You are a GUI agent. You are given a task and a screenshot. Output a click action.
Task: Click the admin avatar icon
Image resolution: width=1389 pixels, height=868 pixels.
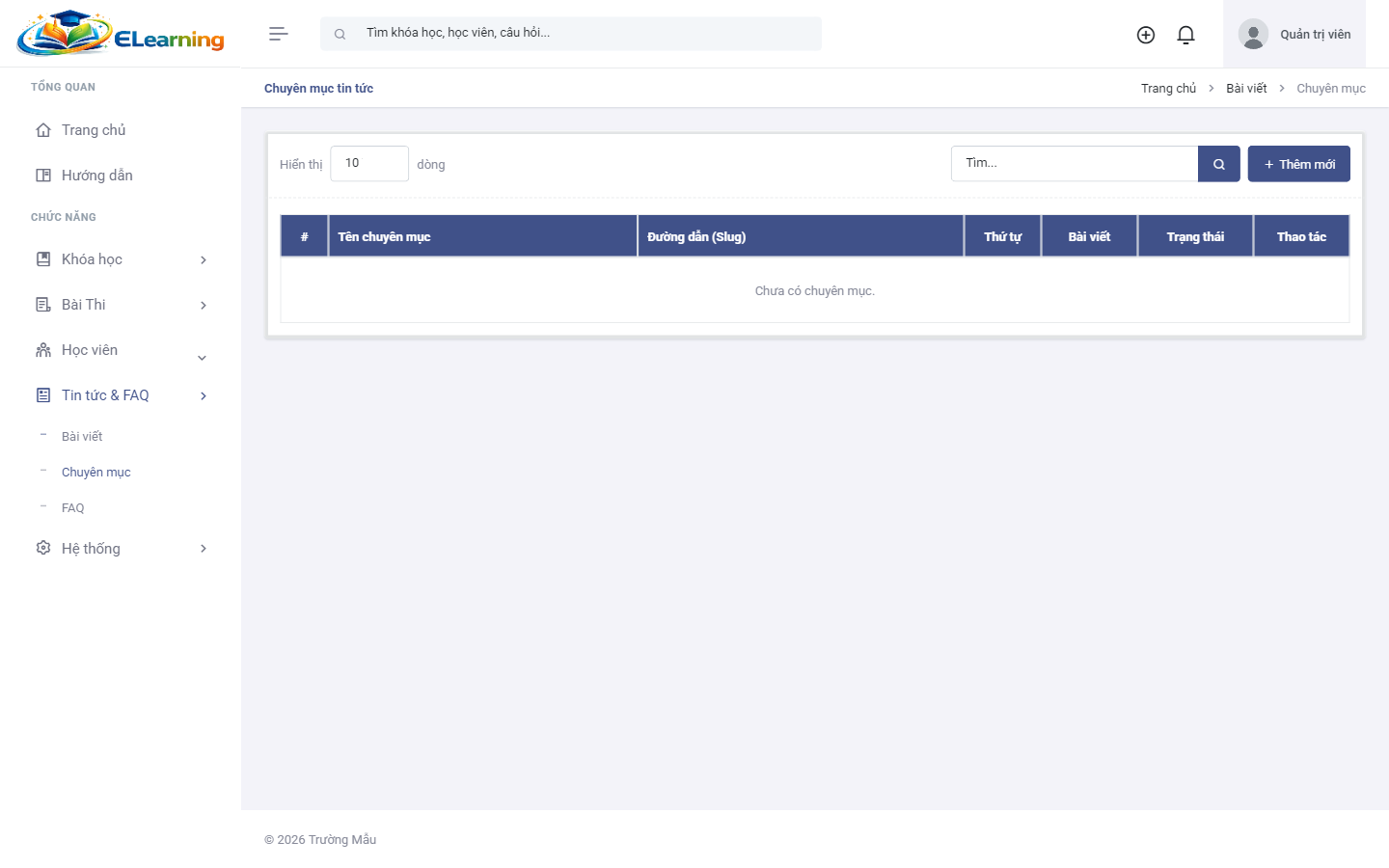tap(1253, 34)
